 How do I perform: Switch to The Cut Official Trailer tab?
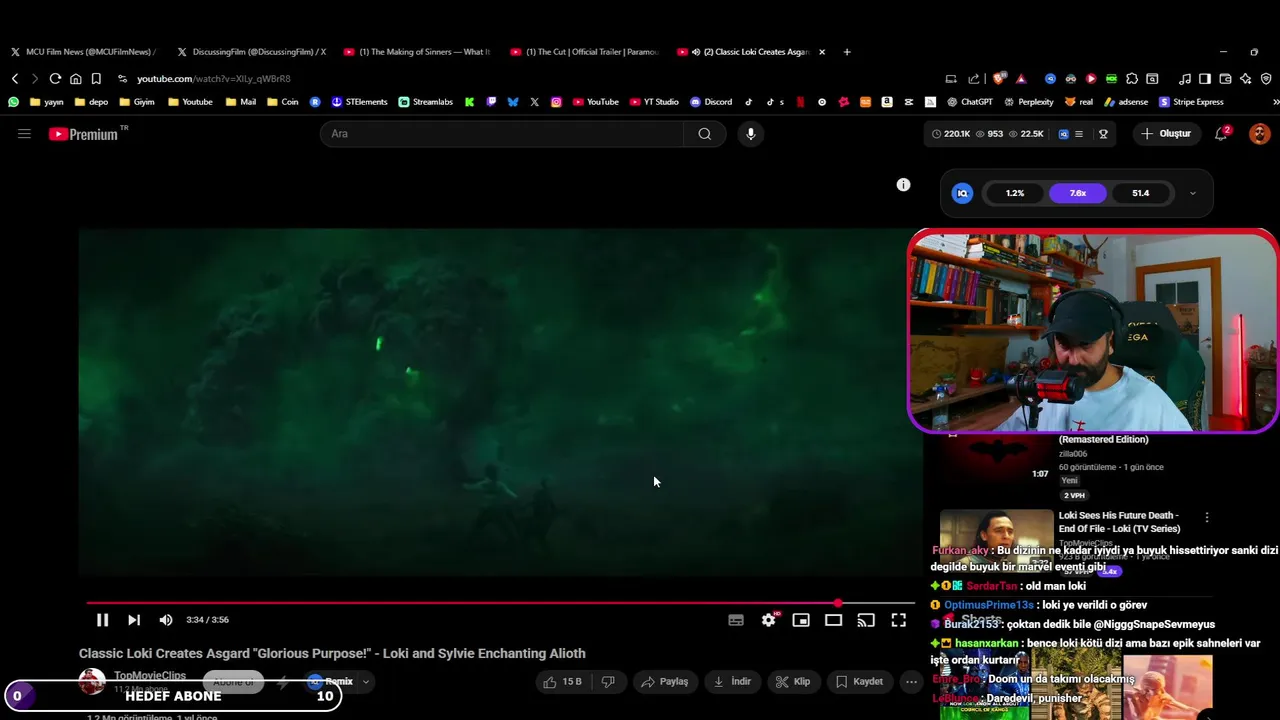point(584,52)
